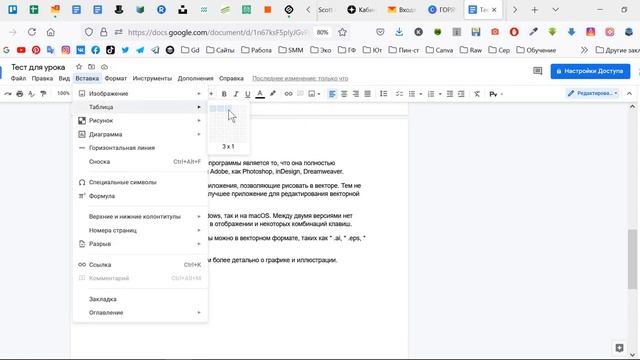Image resolution: width=640 pixels, height=360 pixels.
Task: Align text to the right
Action: pyautogui.click(x=356, y=94)
